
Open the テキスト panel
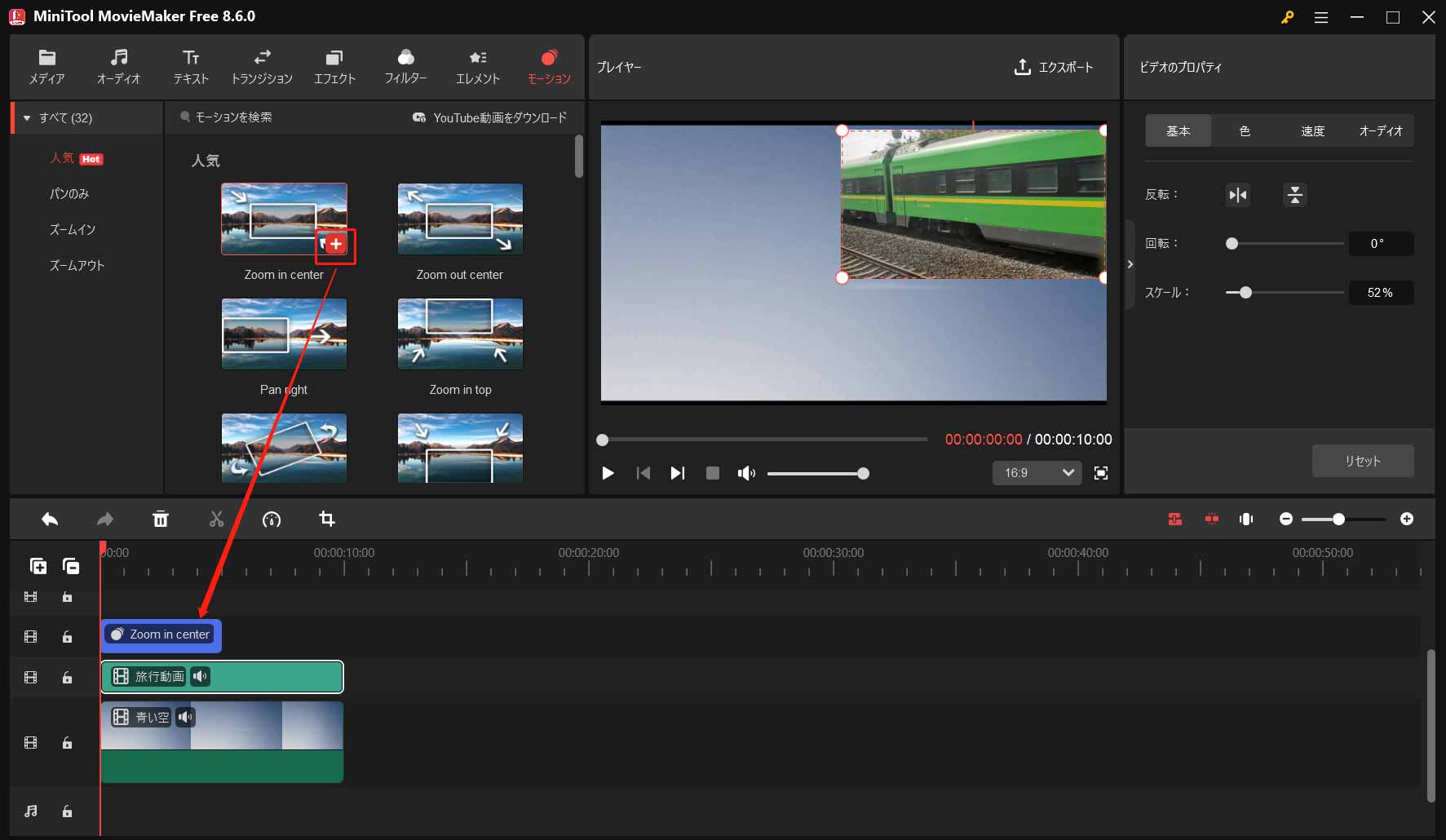190,67
